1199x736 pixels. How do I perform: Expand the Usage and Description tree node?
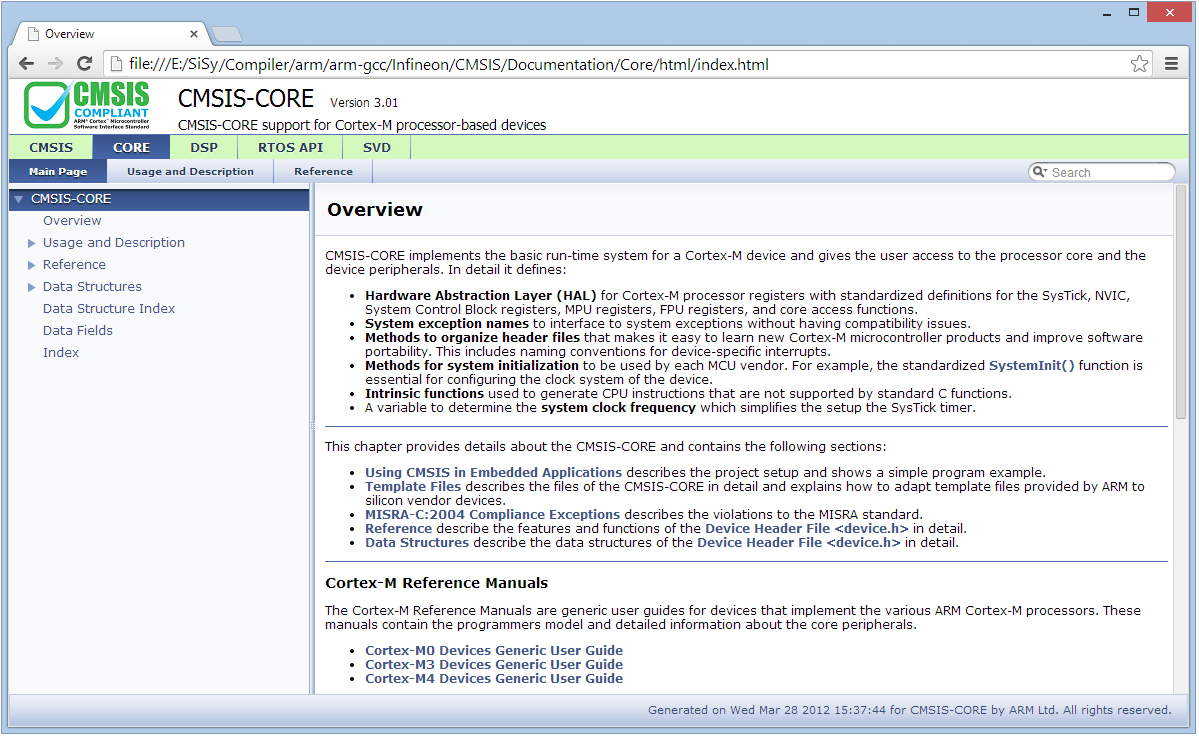32,243
